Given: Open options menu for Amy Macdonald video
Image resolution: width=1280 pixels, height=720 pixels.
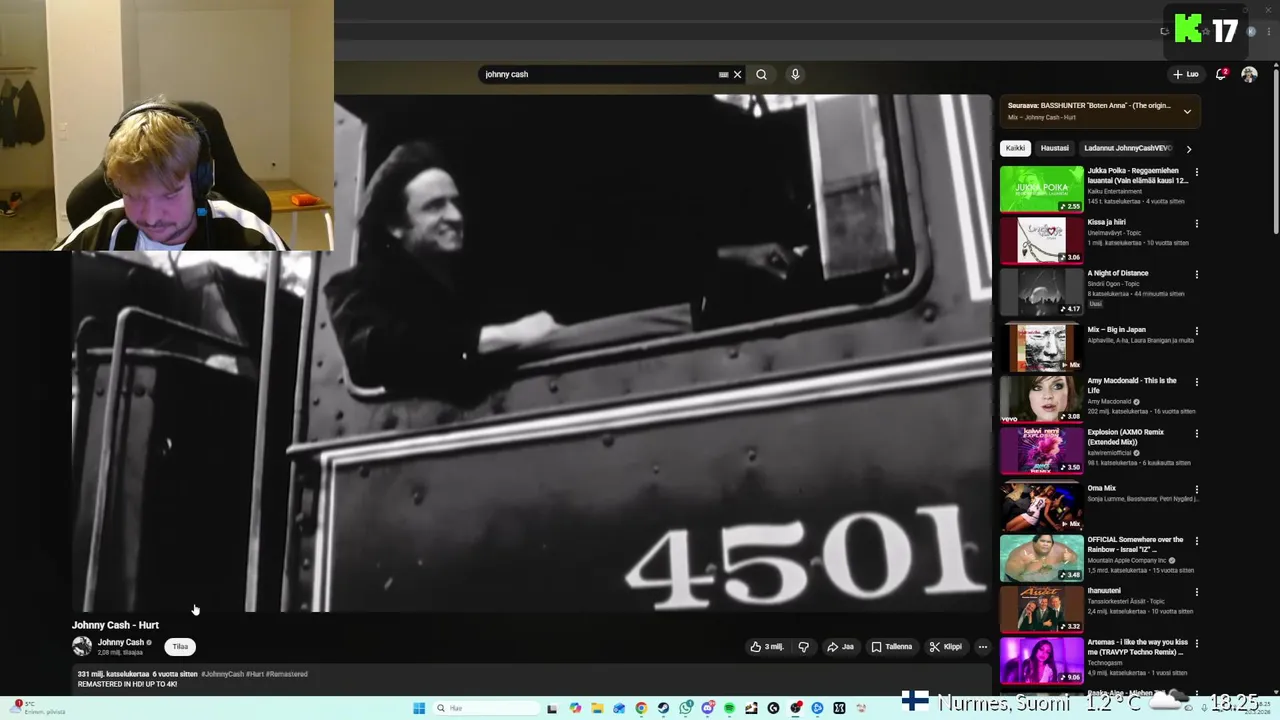Looking at the screenshot, I should pos(1196,382).
